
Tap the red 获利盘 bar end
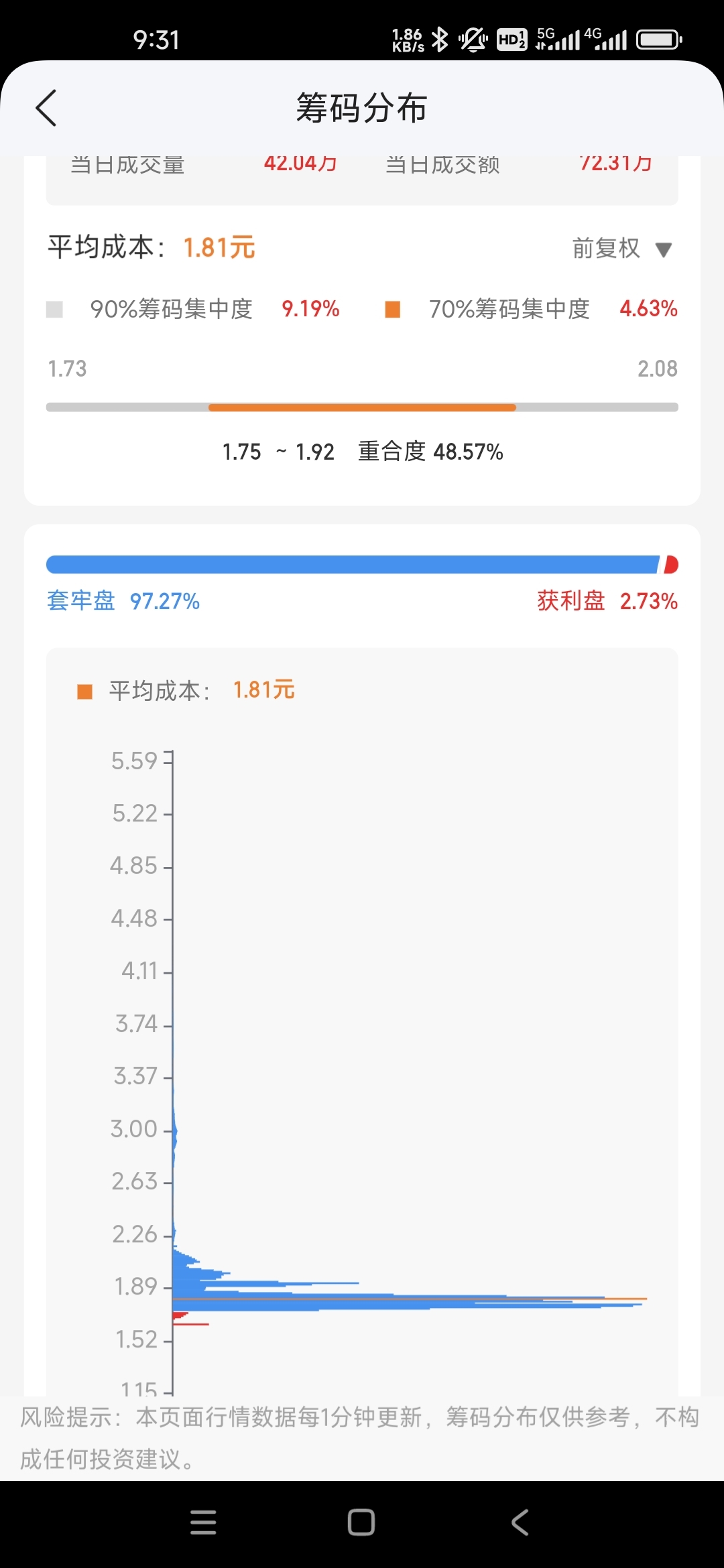click(671, 565)
